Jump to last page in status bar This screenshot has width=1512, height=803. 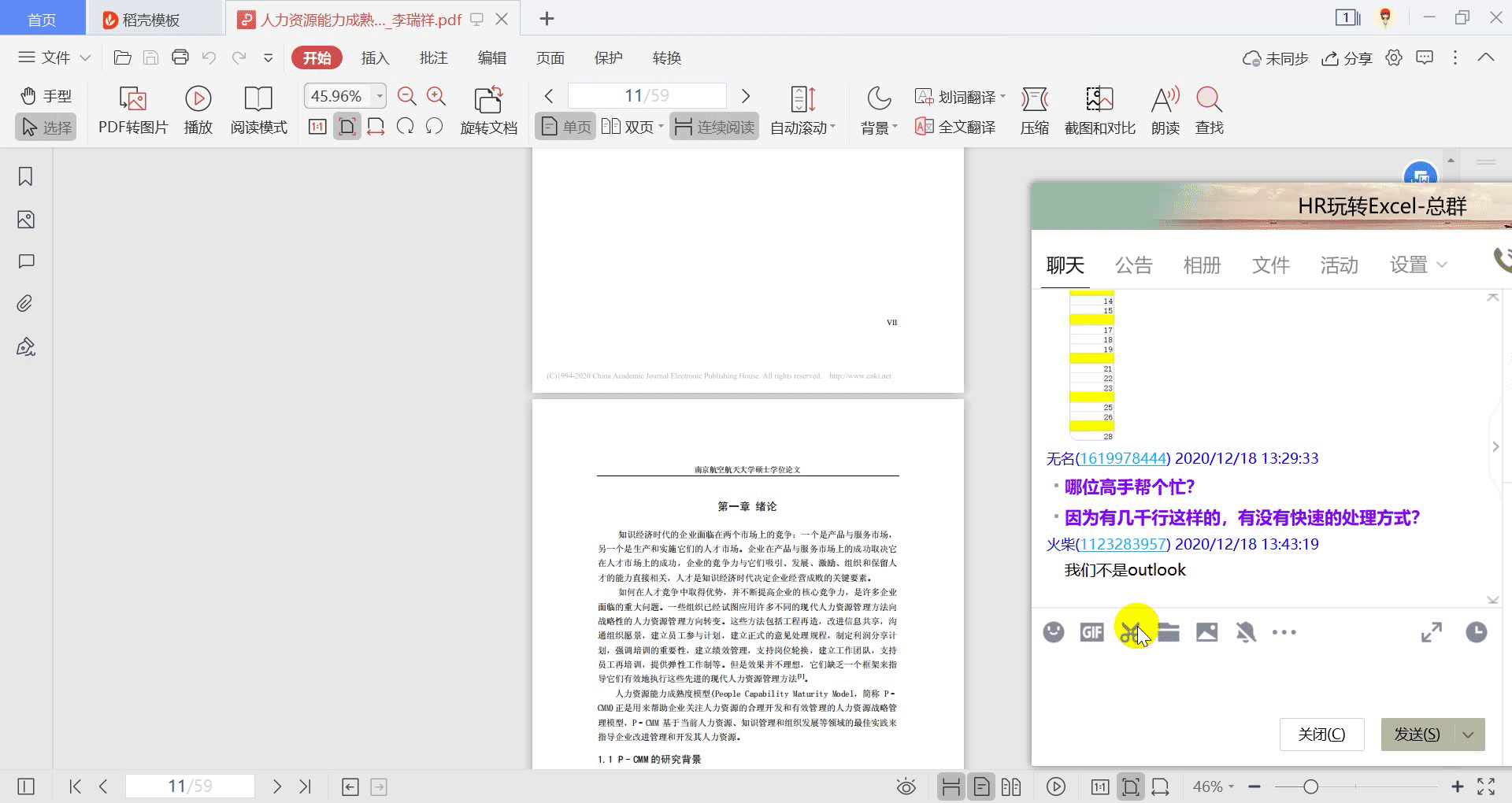[x=305, y=786]
